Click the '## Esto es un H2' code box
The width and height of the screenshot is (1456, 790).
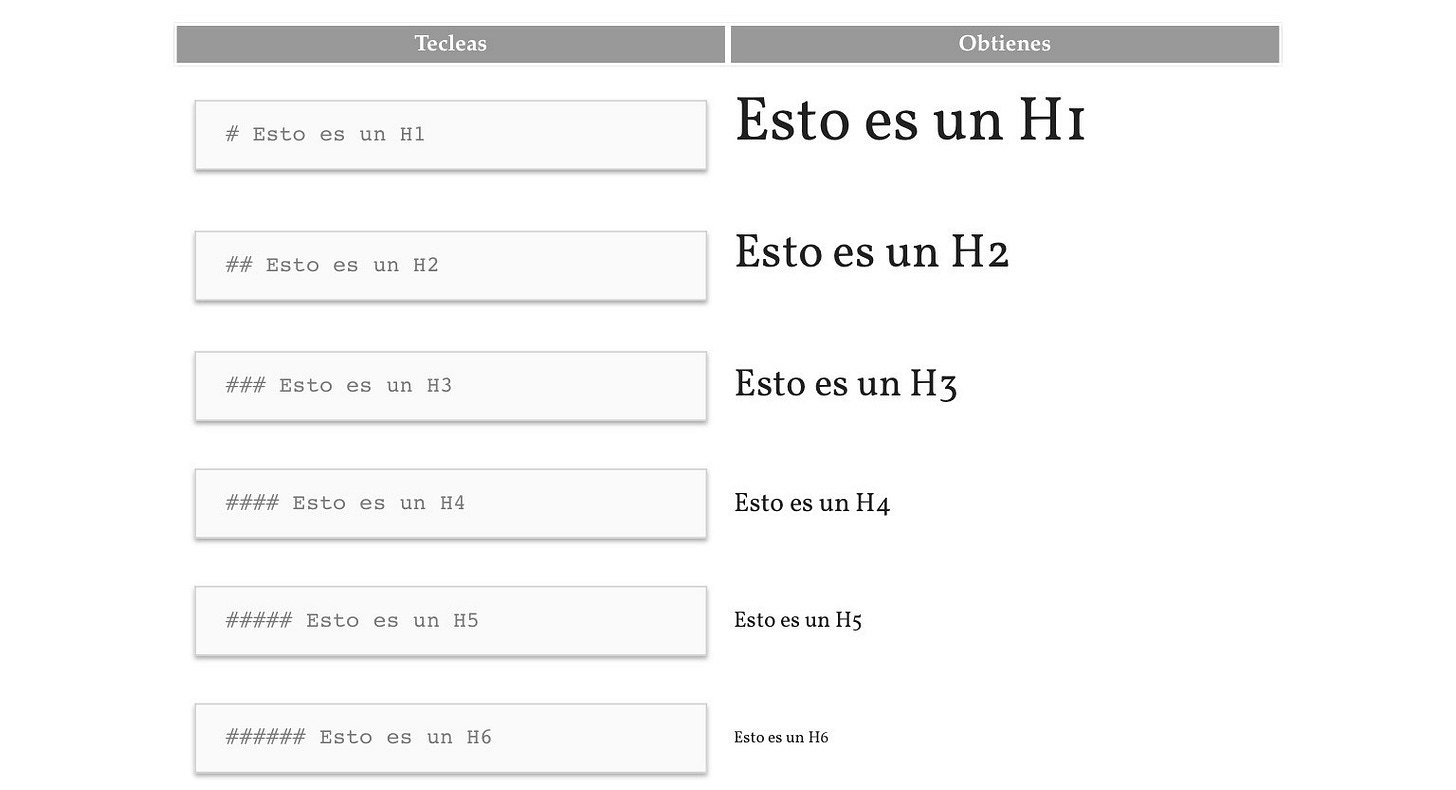click(x=451, y=266)
